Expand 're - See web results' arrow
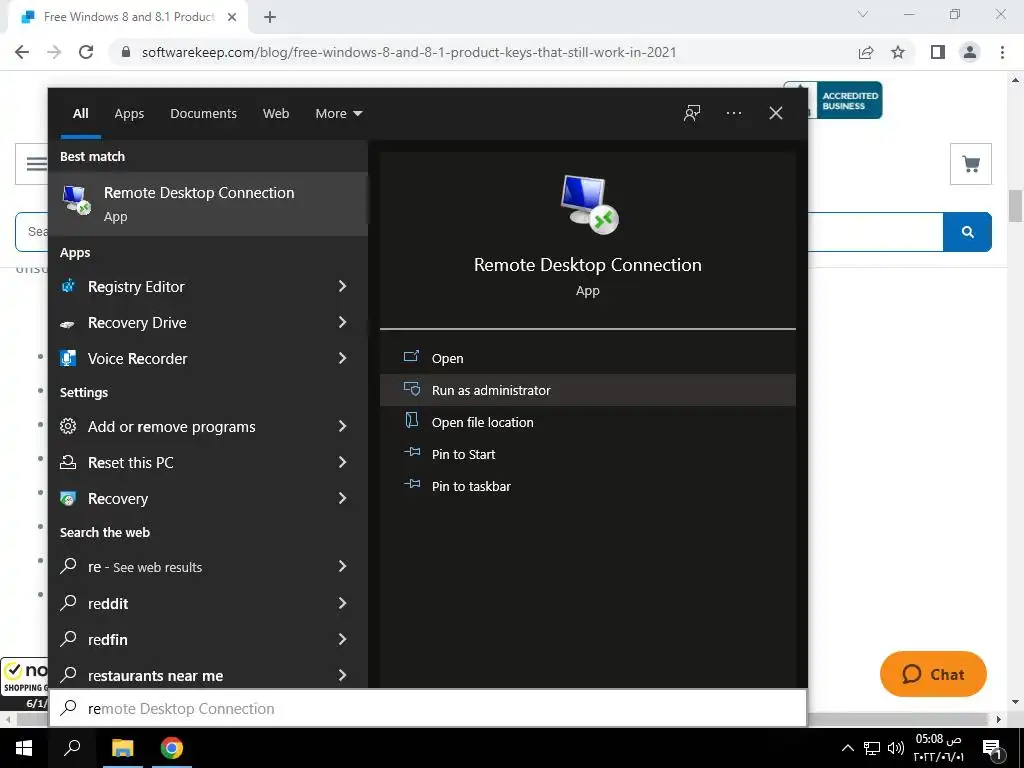Screen dimensions: 1024x768 [342, 566]
